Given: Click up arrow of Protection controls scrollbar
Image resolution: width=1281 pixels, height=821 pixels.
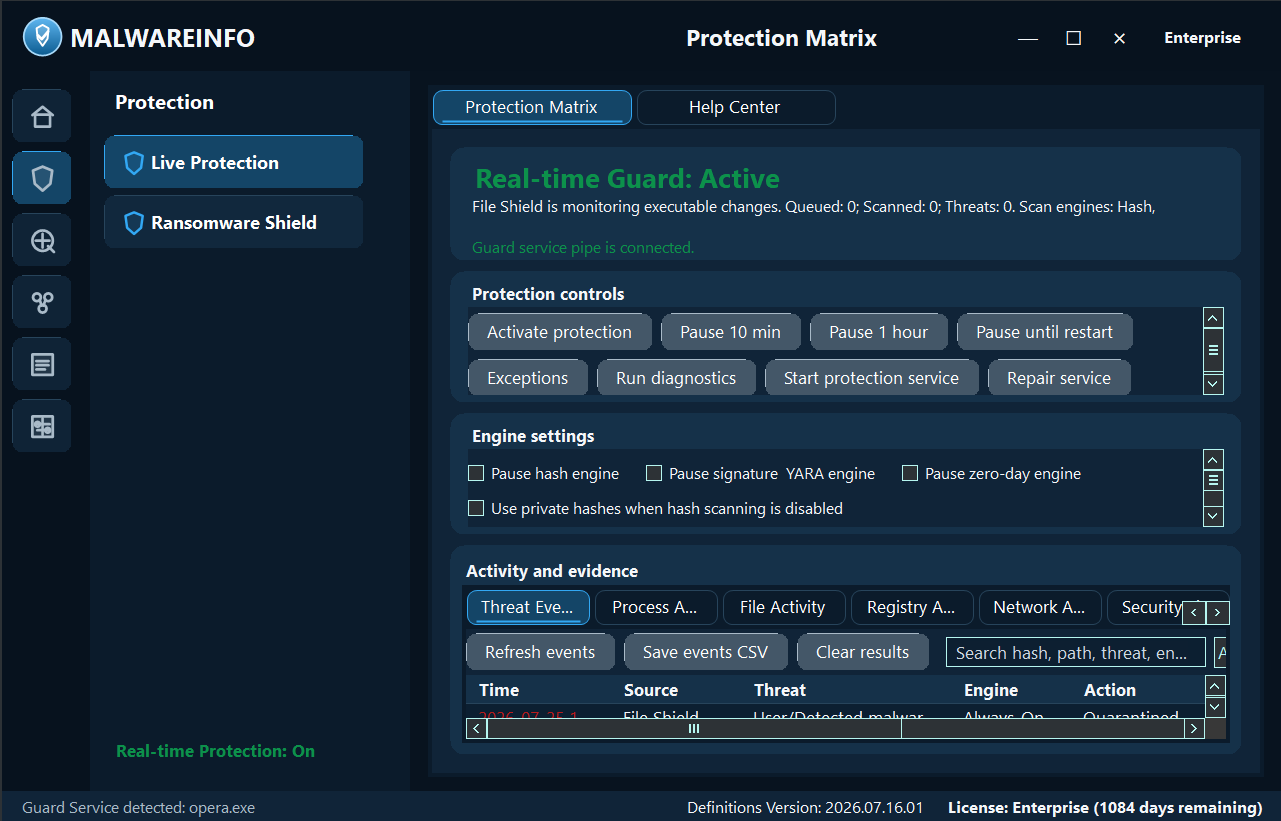Looking at the screenshot, I should click(x=1213, y=318).
